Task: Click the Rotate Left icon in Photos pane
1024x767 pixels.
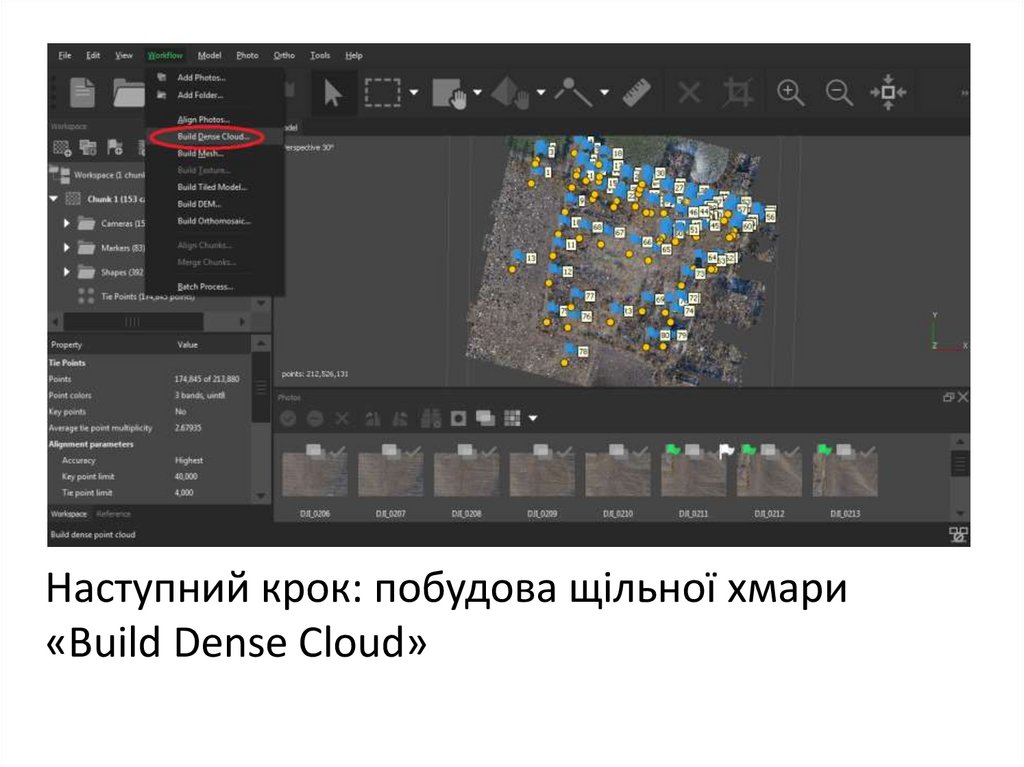Action: click(x=373, y=418)
